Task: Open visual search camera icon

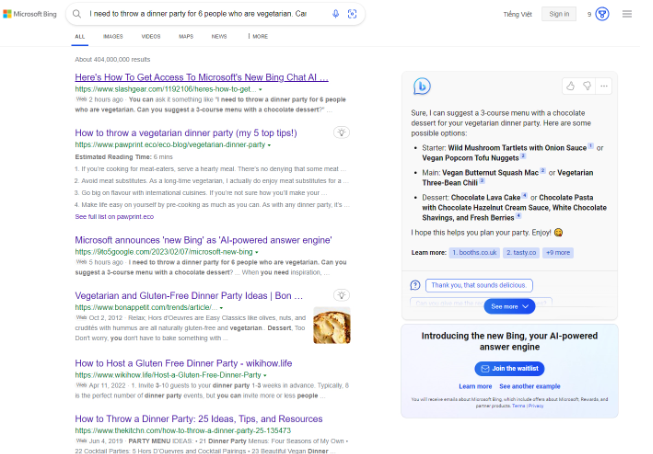Action: click(351, 14)
